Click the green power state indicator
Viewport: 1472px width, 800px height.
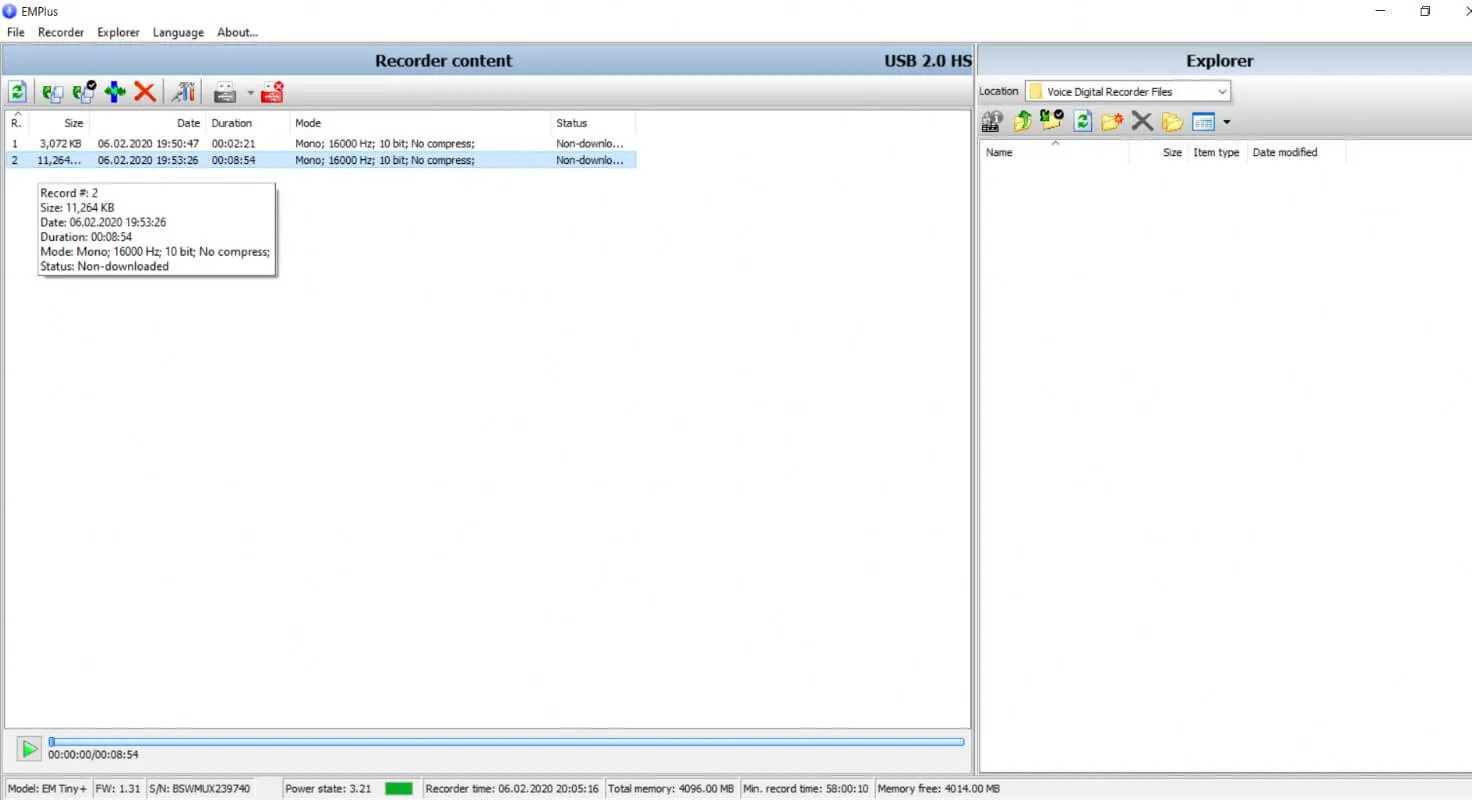point(399,788)
